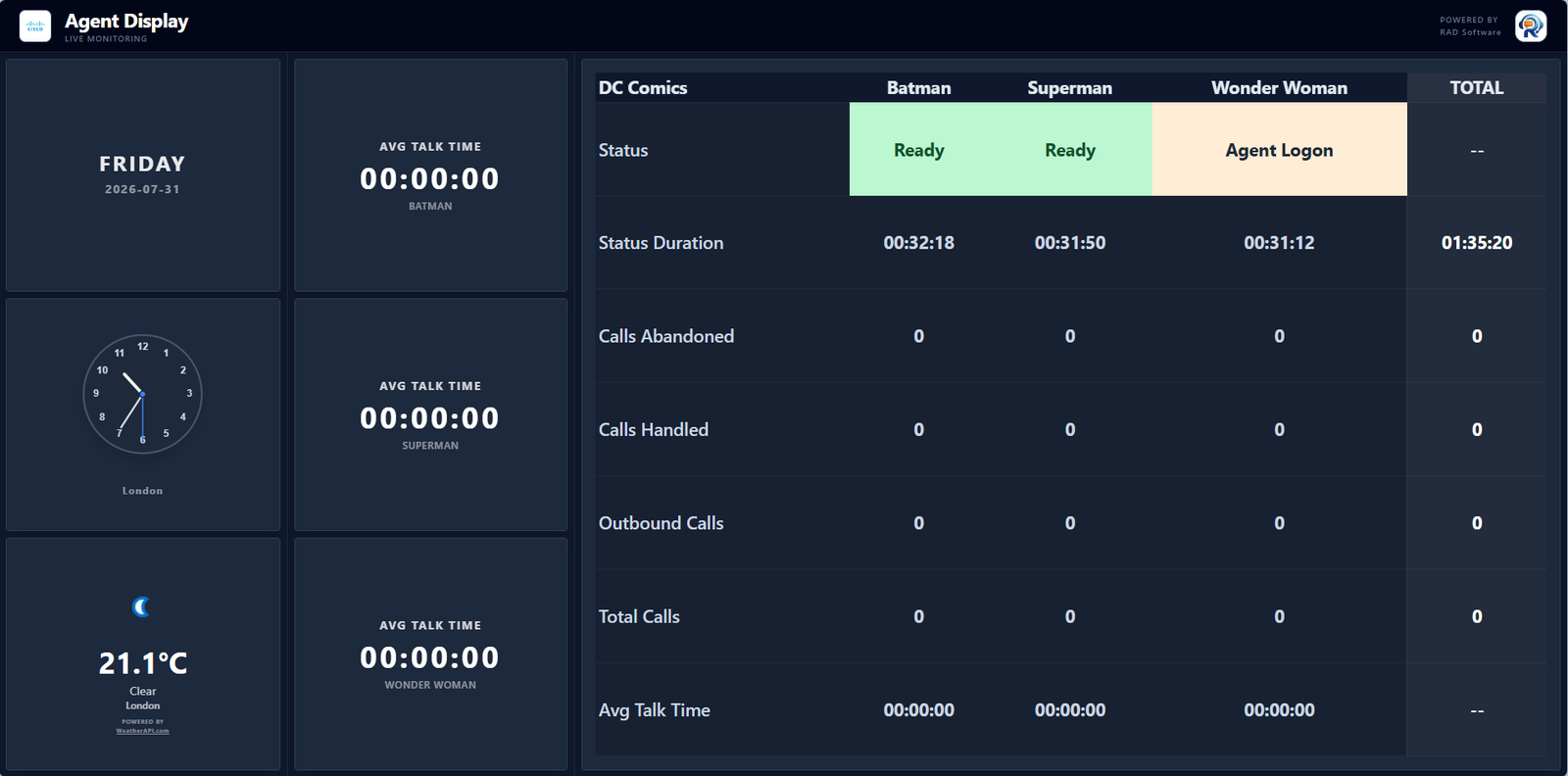Click the Calls Handled row label
This screenshot has height=776, width=1568.
click(x=654, y=429)
